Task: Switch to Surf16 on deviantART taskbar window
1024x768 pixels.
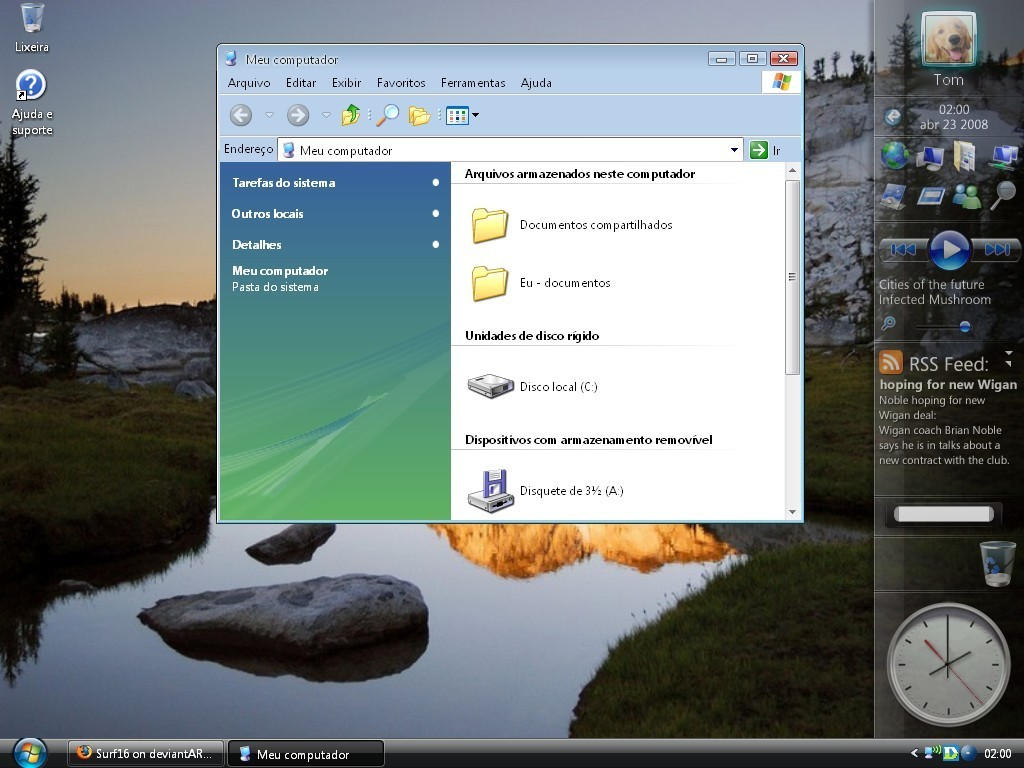Action: (146, 754)
